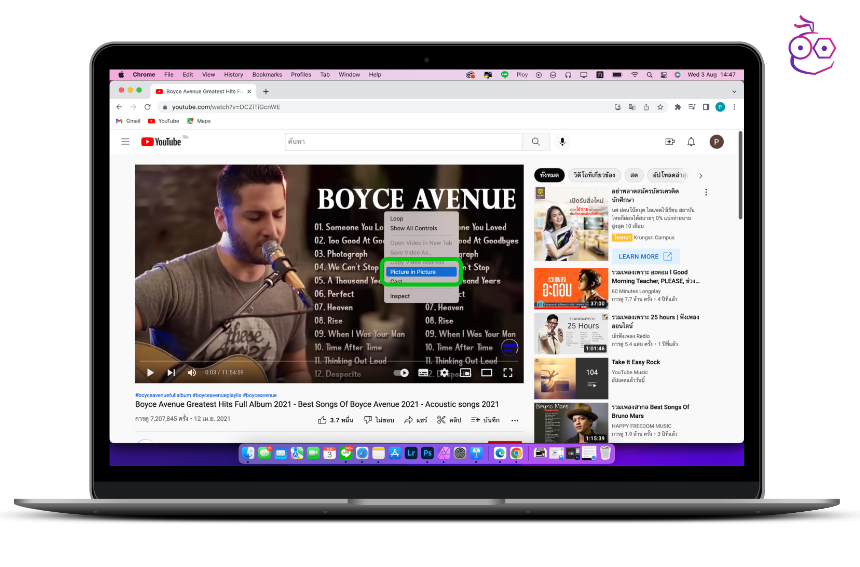
Task: Open YouTube notifications bell
Action: pyautogui.click(x=691, y=142)
